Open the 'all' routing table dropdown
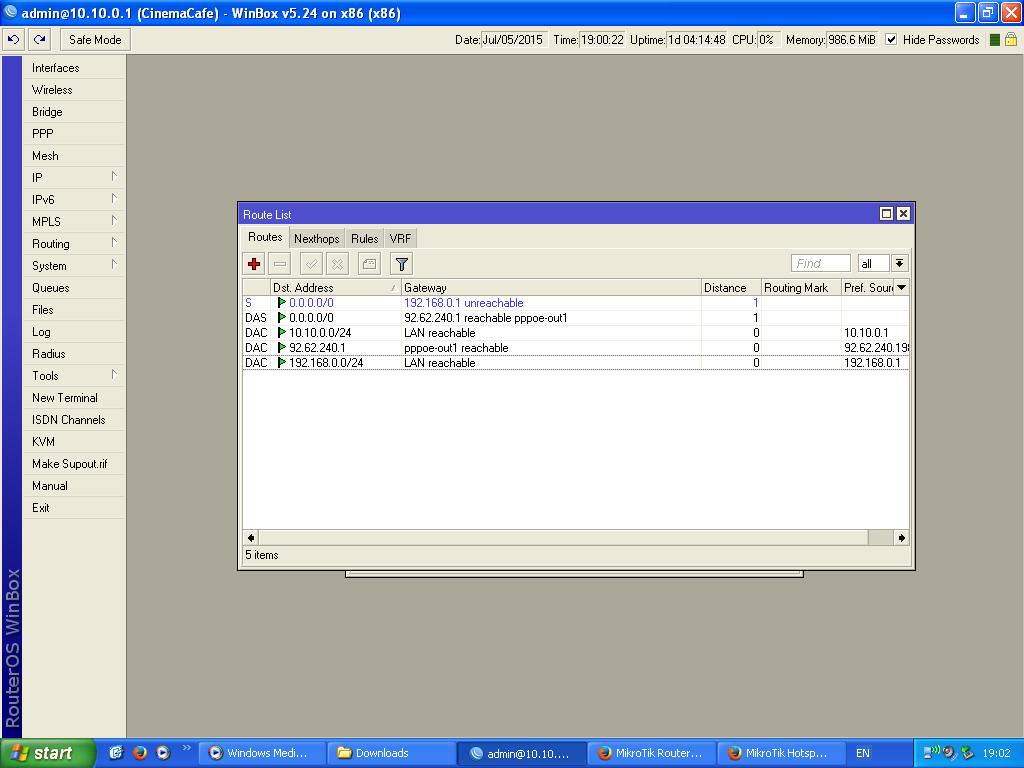 pos(899,264)
